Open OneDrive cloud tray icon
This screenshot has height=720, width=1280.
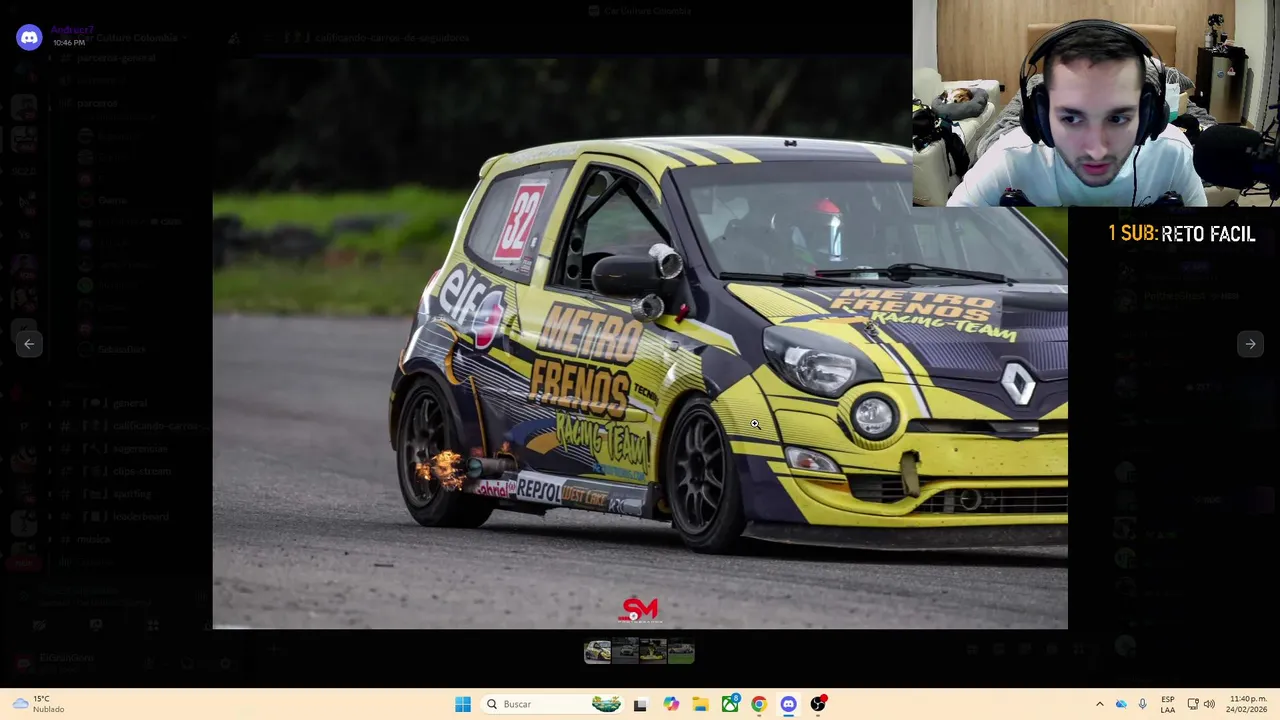point(1121,704)
